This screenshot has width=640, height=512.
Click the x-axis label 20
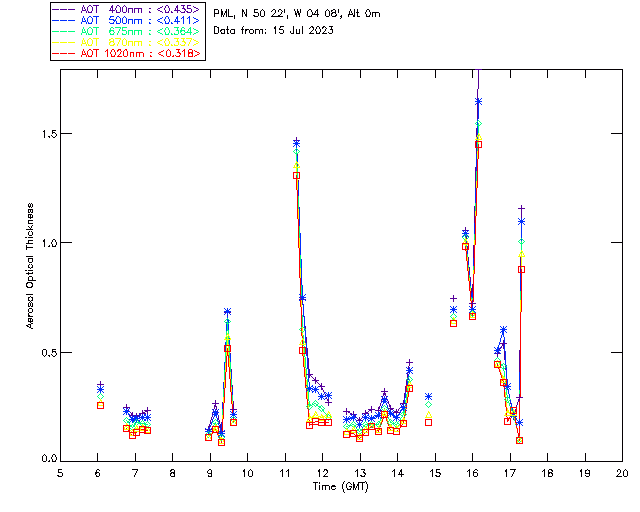pyautogui.click(x=622, y=473)
